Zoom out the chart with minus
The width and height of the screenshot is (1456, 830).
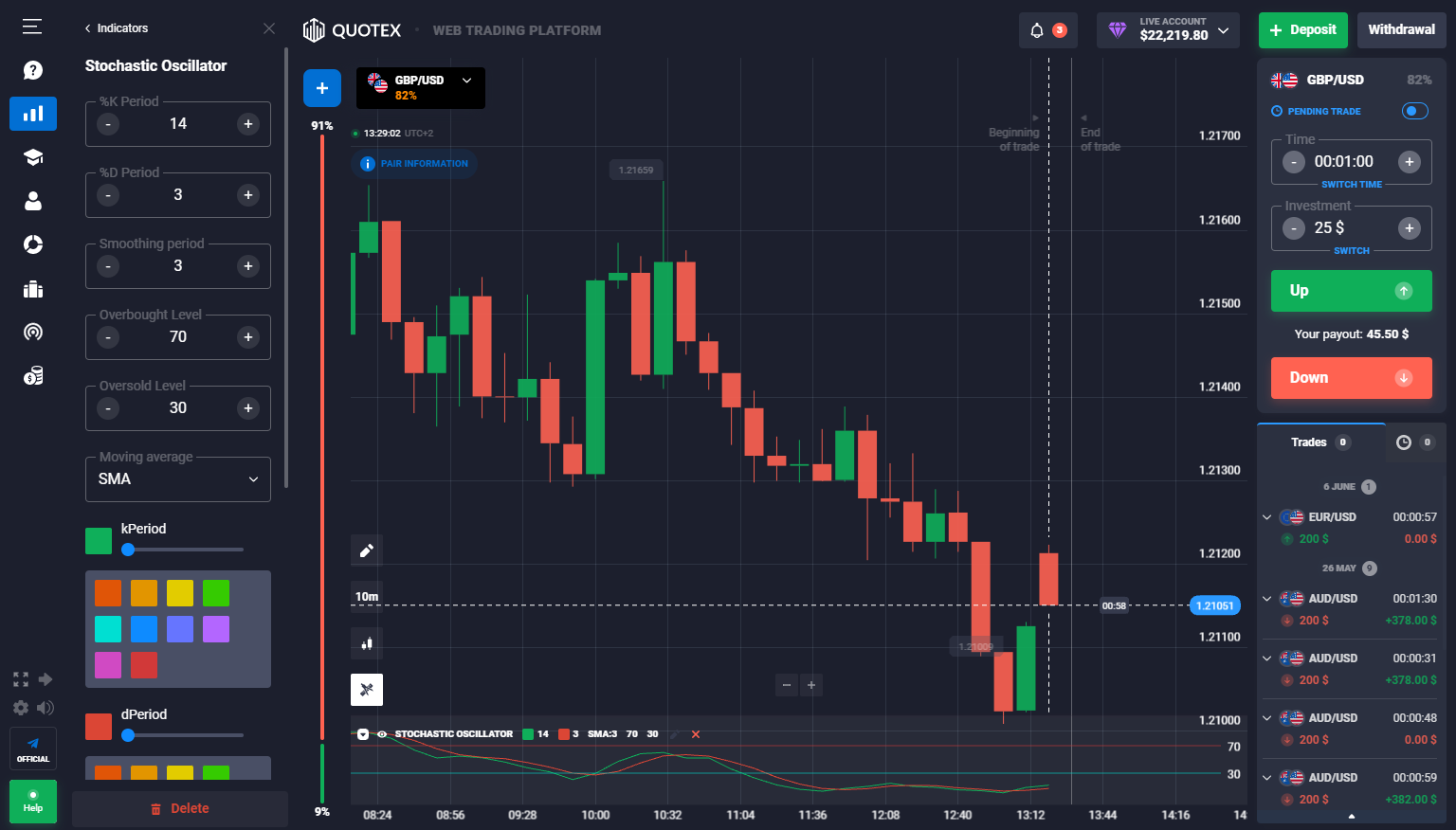coord(787,685)
